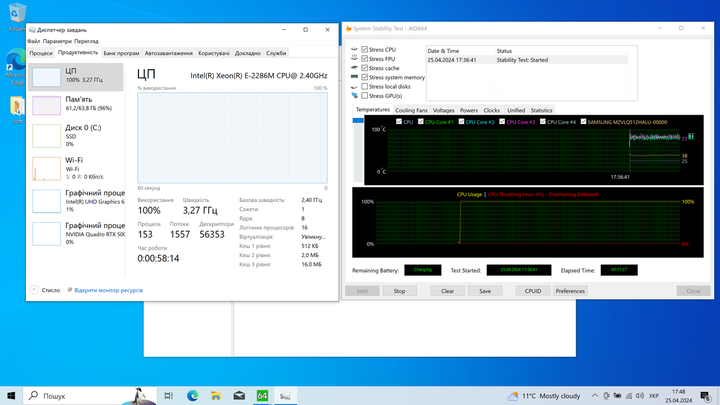Screen dimensions: 720x405
Task: Select the ЦП performance thumbnail graph
Action: point(46,77)
